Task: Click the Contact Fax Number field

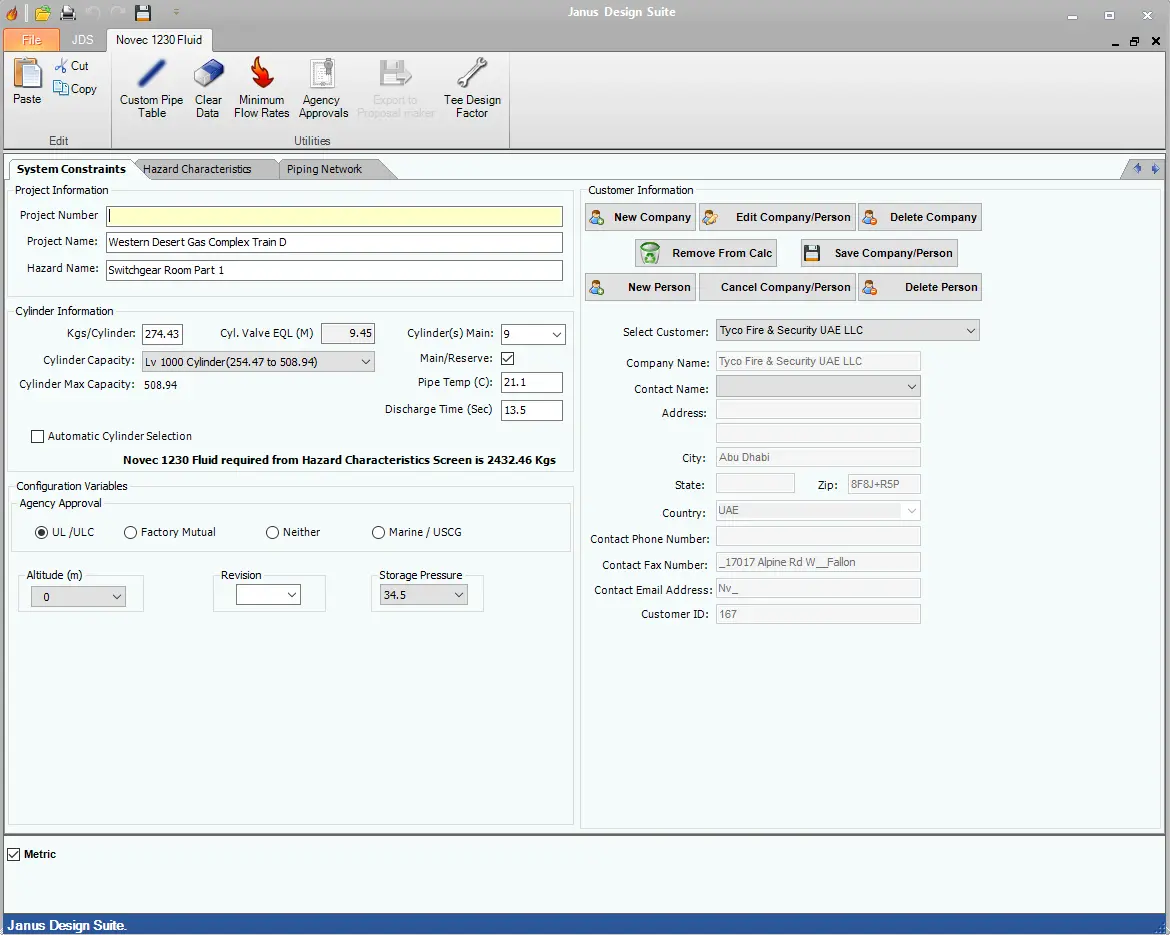Action: 818,563
